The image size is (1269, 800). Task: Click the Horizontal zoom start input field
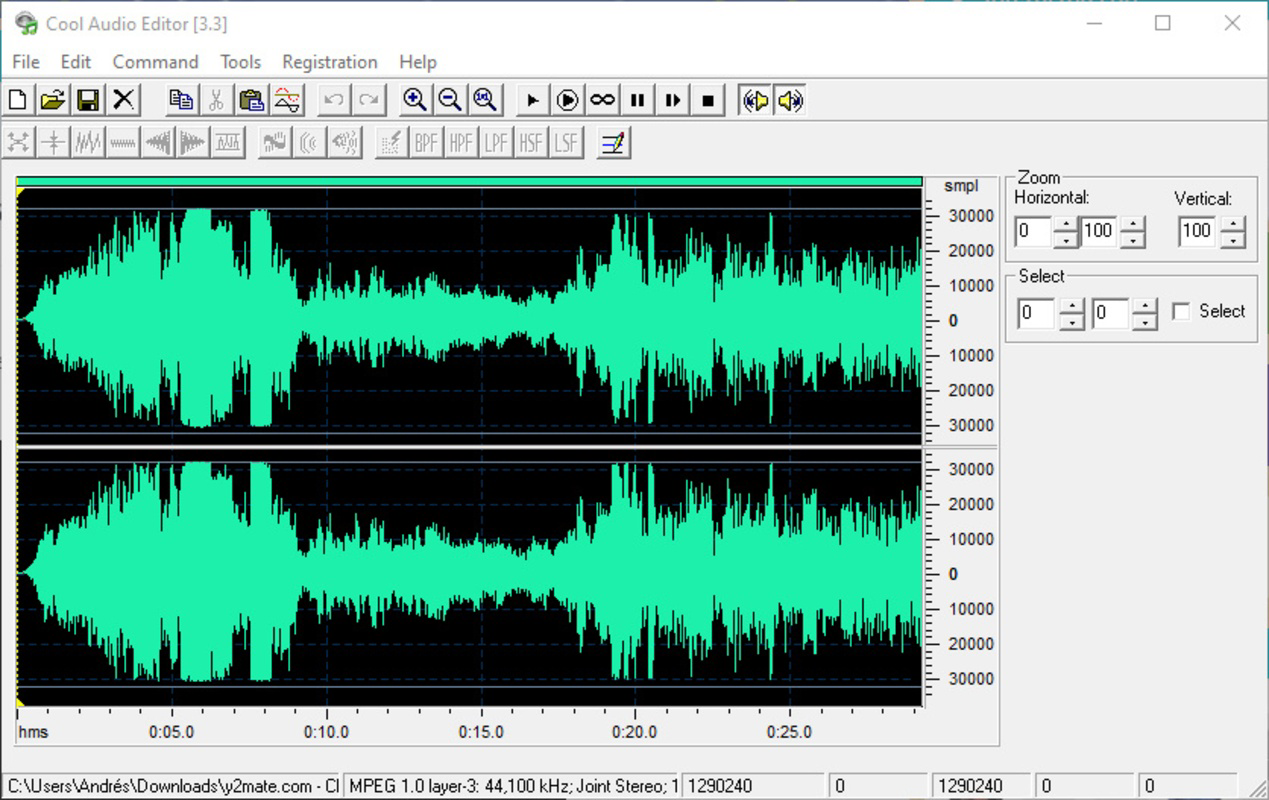point(1034,232)
